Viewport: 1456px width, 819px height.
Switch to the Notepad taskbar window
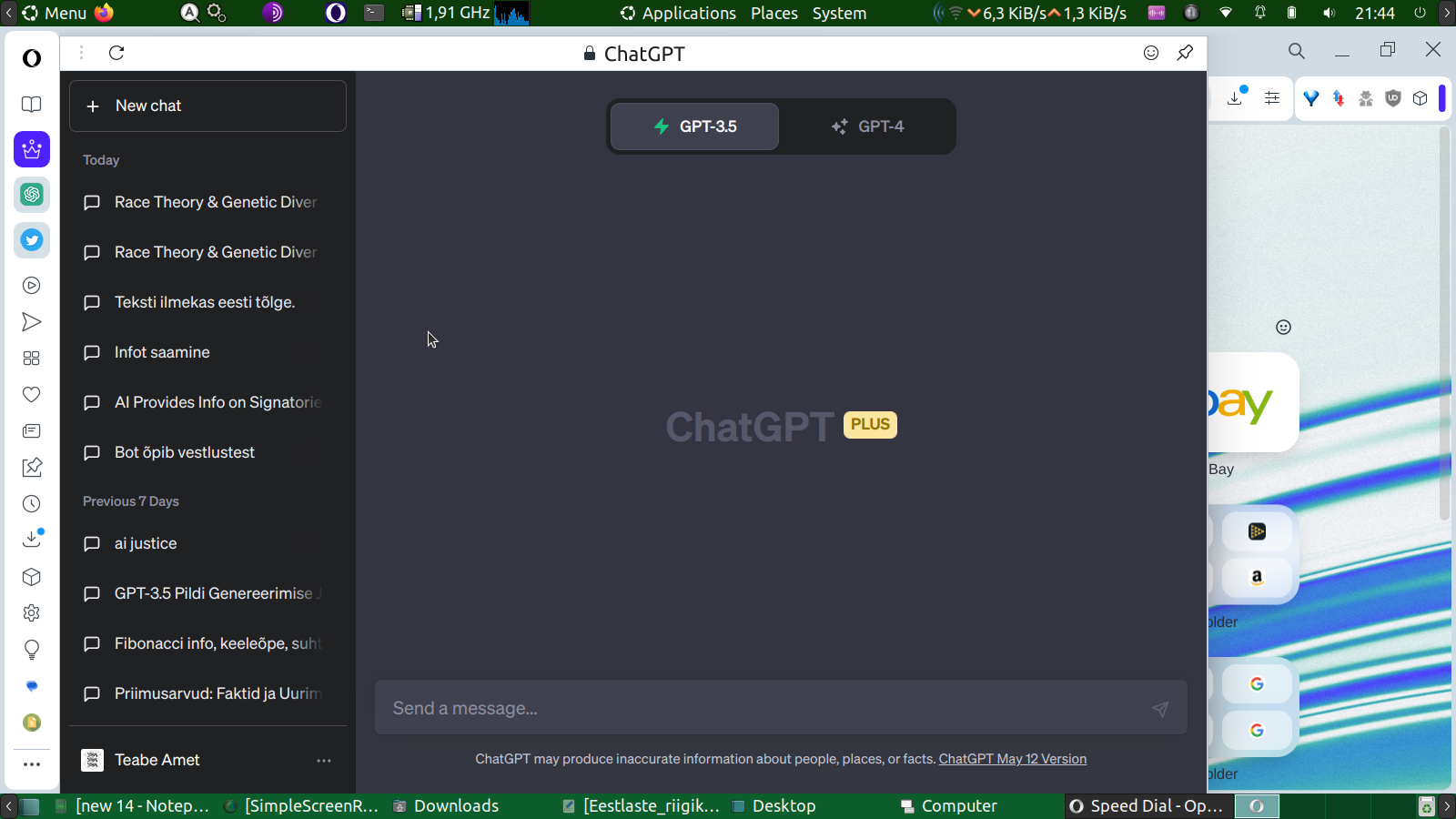tap(133, 806)
